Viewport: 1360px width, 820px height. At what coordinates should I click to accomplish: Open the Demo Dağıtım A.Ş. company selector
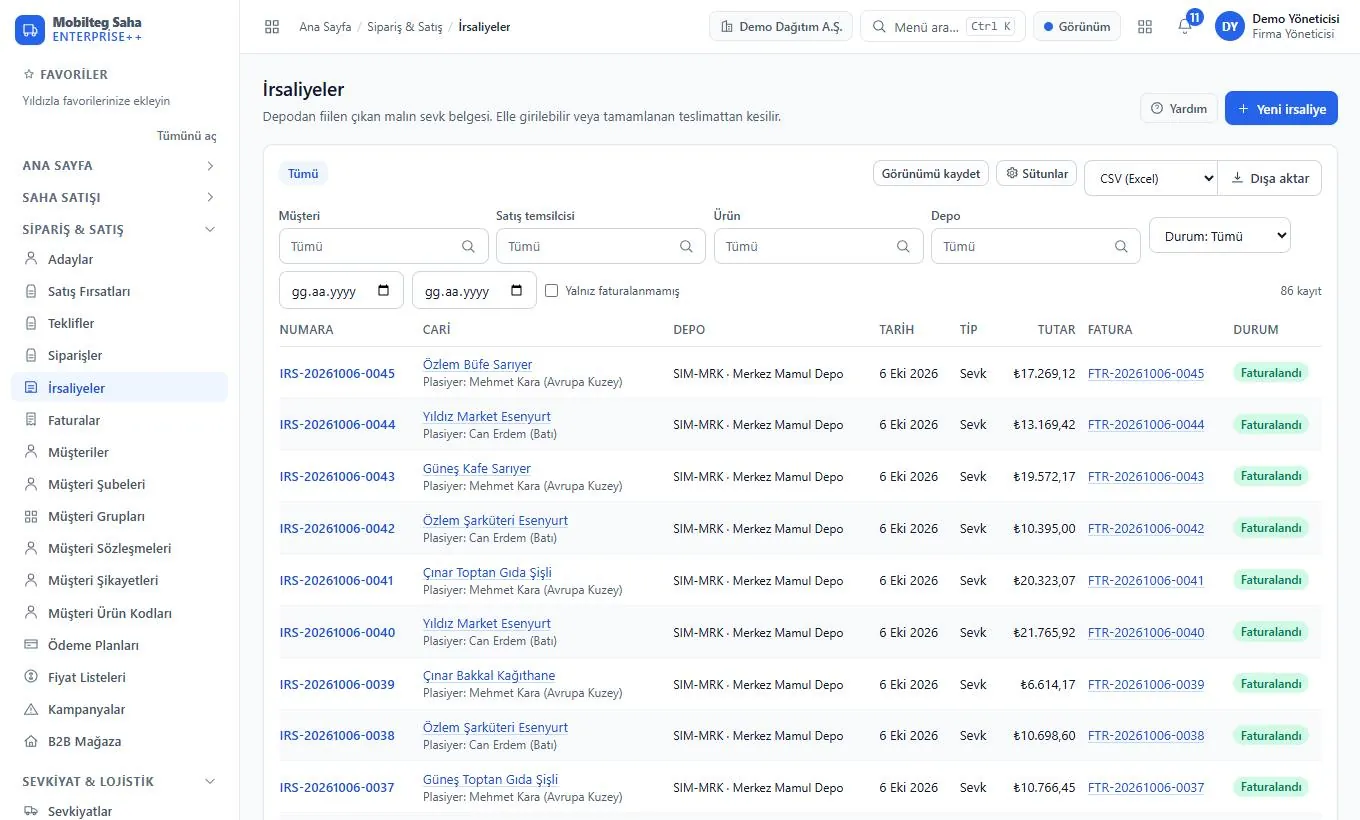pyautogui.click(x=780, y=27)
